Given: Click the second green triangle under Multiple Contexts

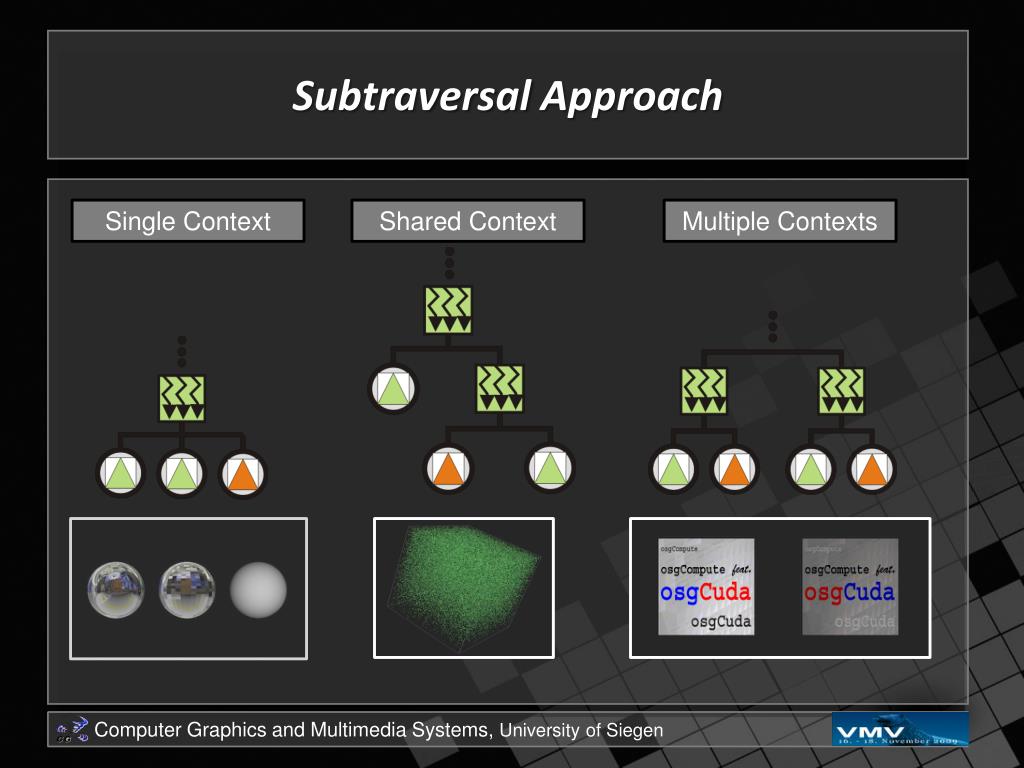Looking at the screenshot, I should click(810, 469).
